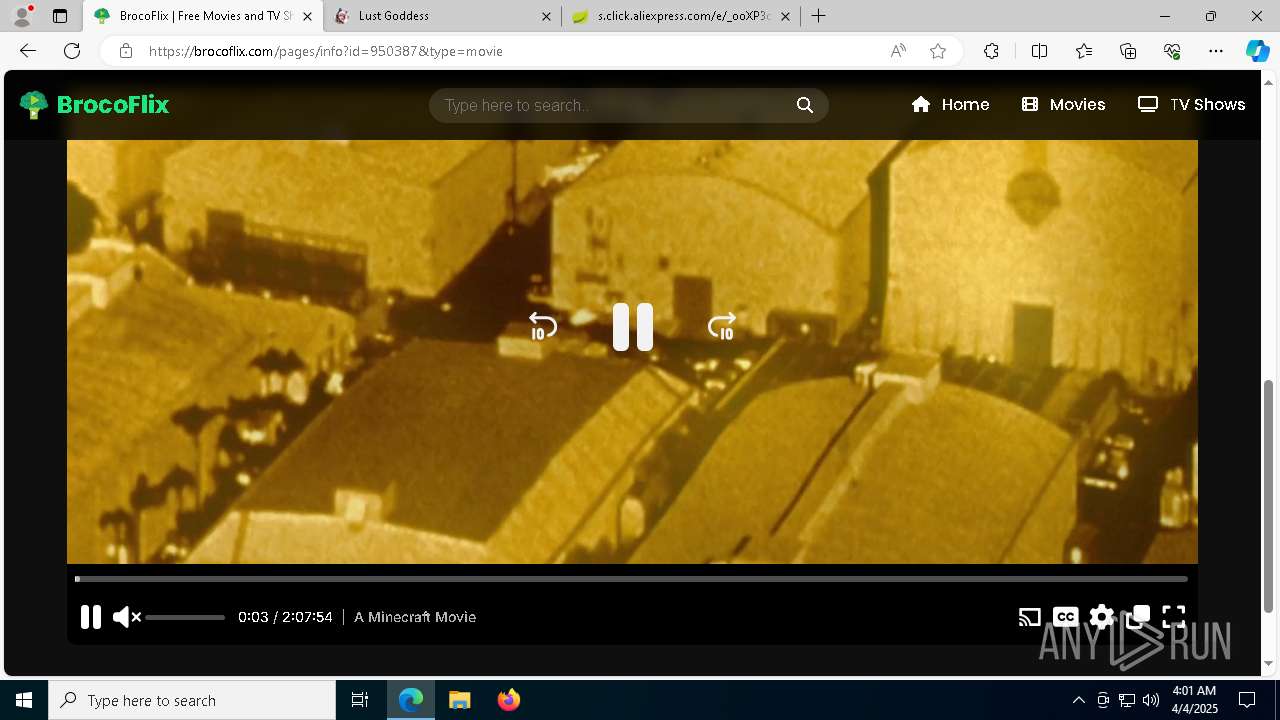The width and height of the screenshot is (1280, 720).
Task: Close the aliexpress tab
Action: click(785, 16)
